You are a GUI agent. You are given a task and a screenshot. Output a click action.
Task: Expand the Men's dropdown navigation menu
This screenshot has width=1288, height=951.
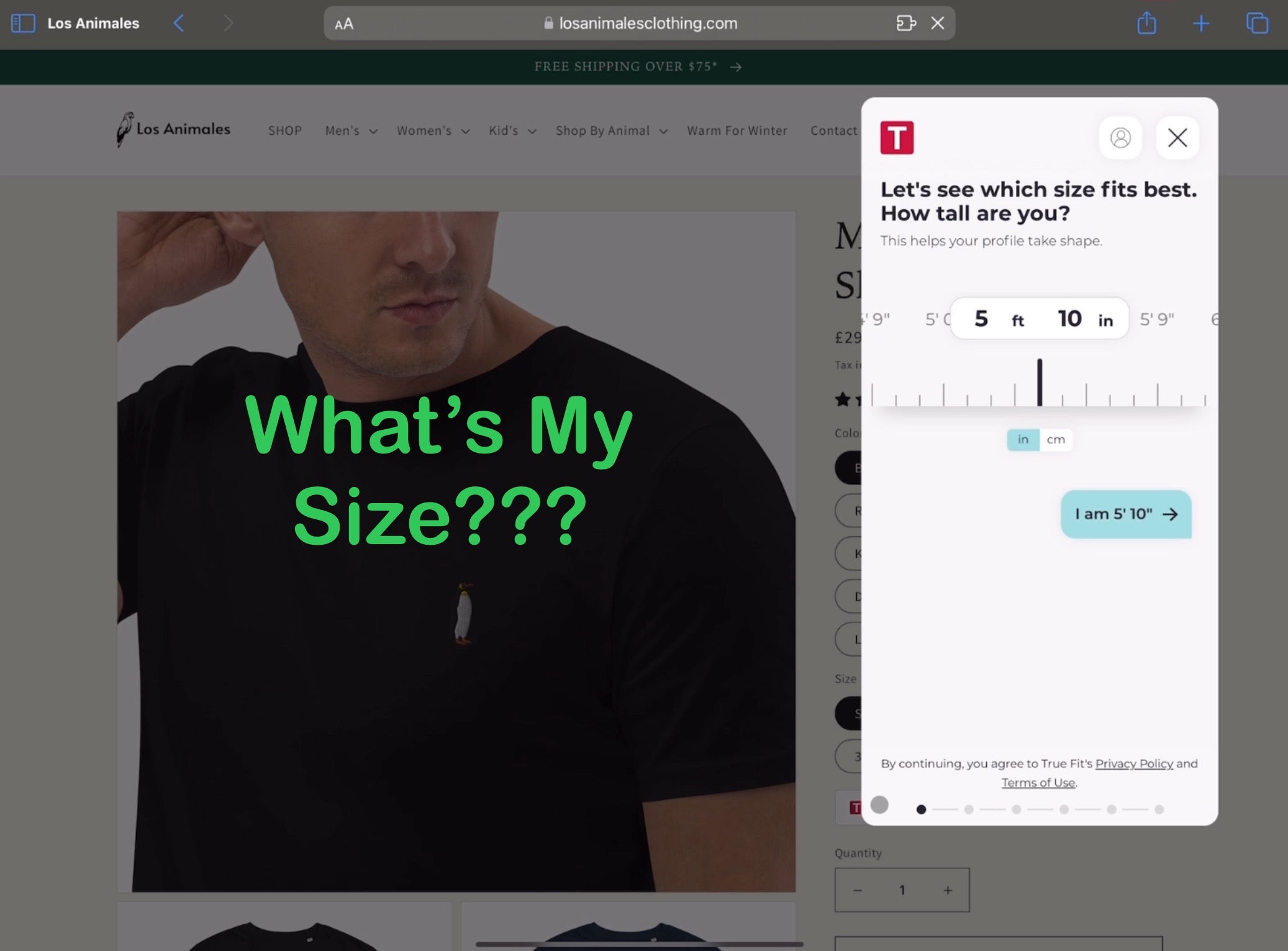(350, 130)
